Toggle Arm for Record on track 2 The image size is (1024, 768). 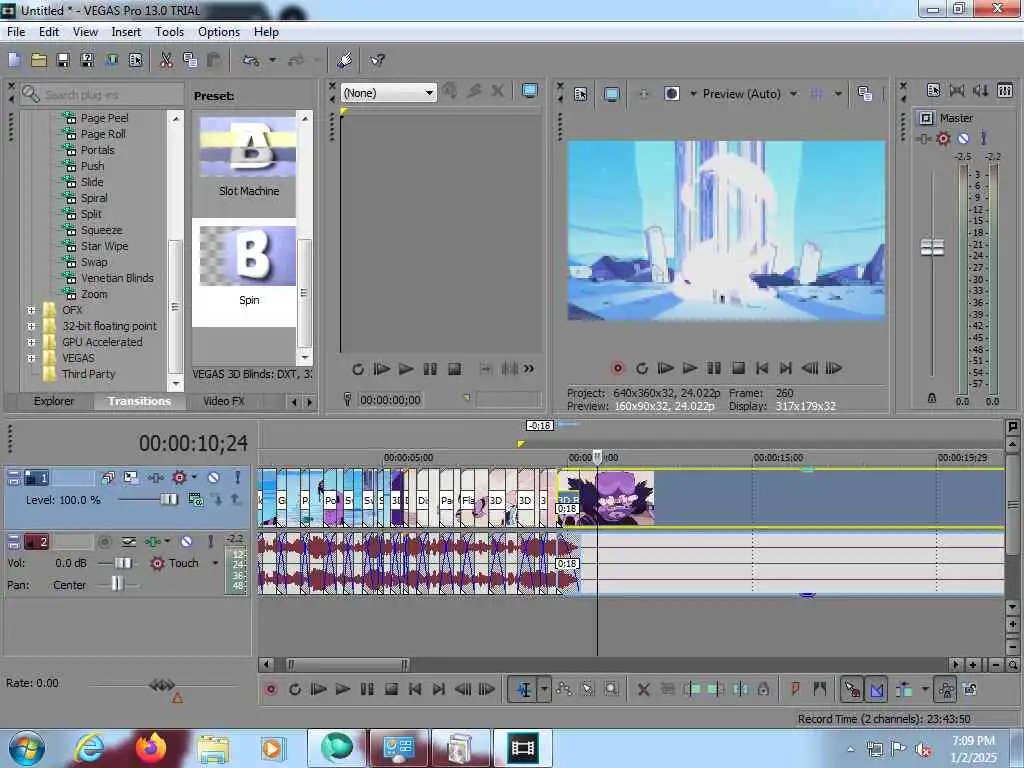[104, 541]
